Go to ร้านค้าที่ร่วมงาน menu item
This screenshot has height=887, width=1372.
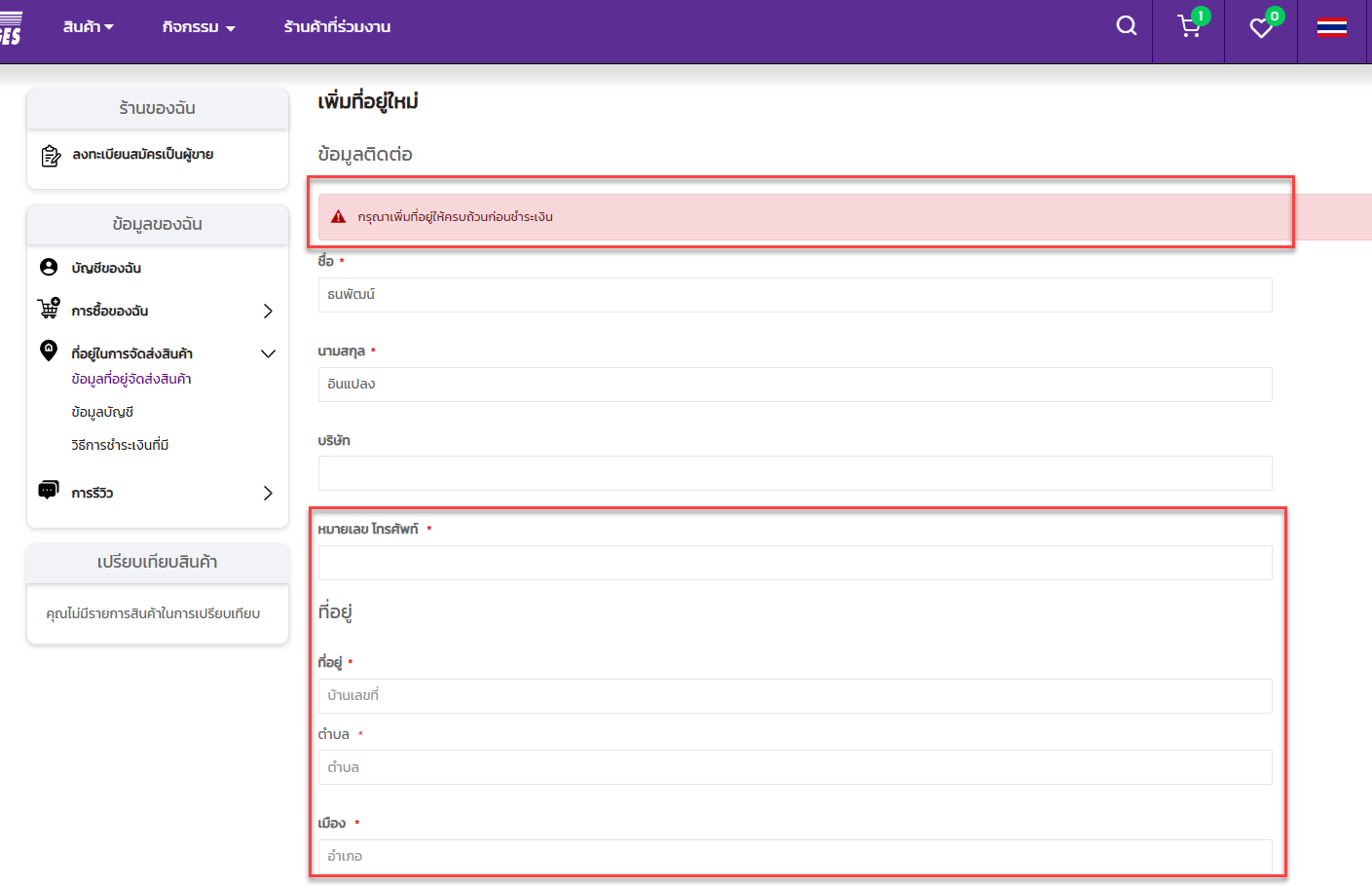(x=337, y=27)
